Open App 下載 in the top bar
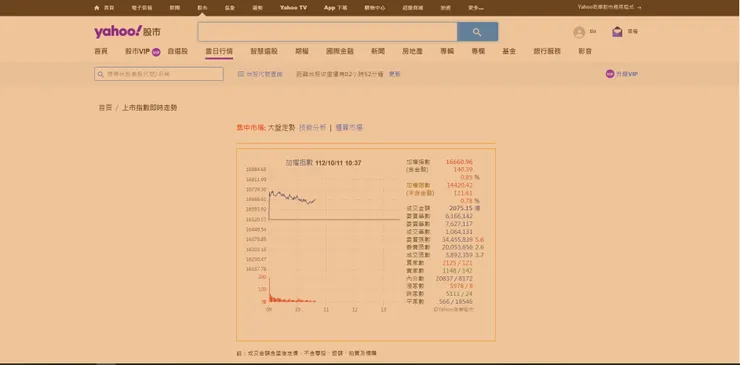This screenshot has width=740, height=365. click(336, 8)
